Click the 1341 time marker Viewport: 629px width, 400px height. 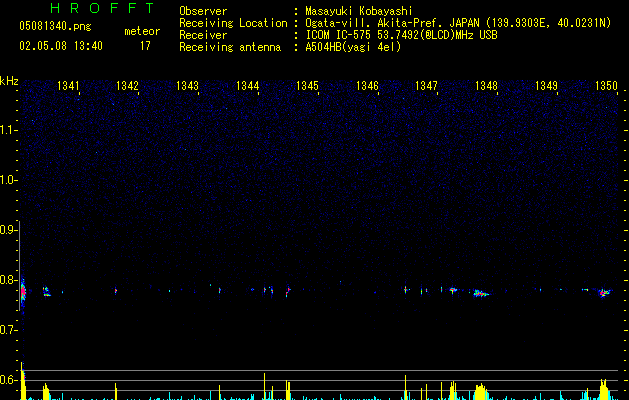coord(68,86)
